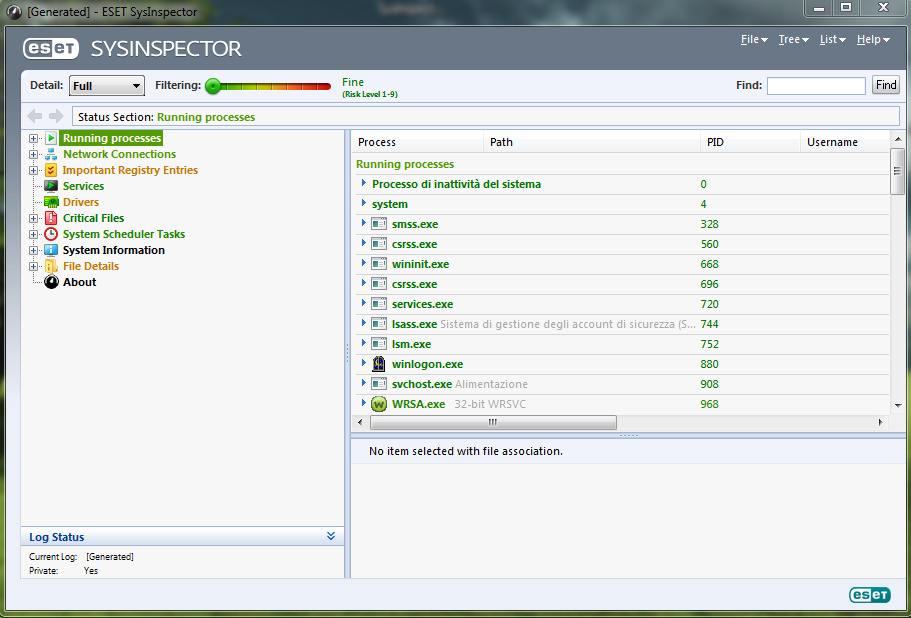Select the Drivers tree item
Screen dimensions: 911x618
[81, 202]
